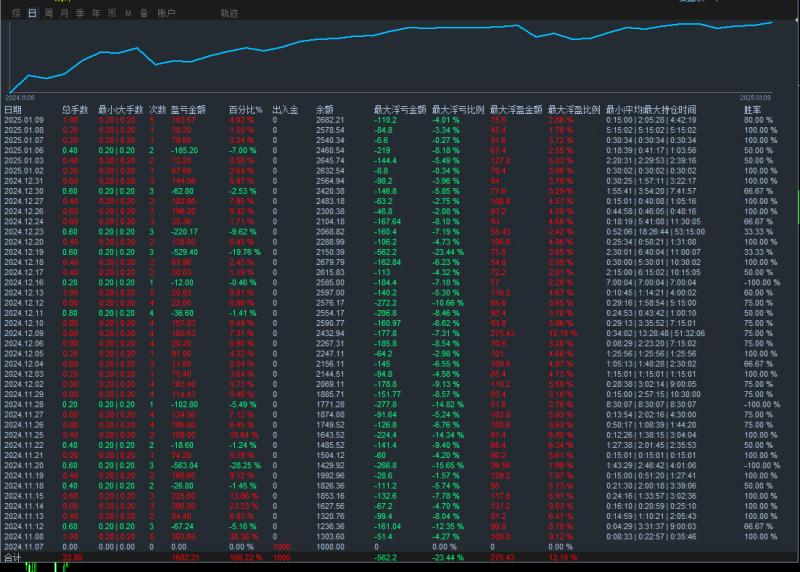
Task: Switch to the 币 currency tab
Action: tap(112, 14)
